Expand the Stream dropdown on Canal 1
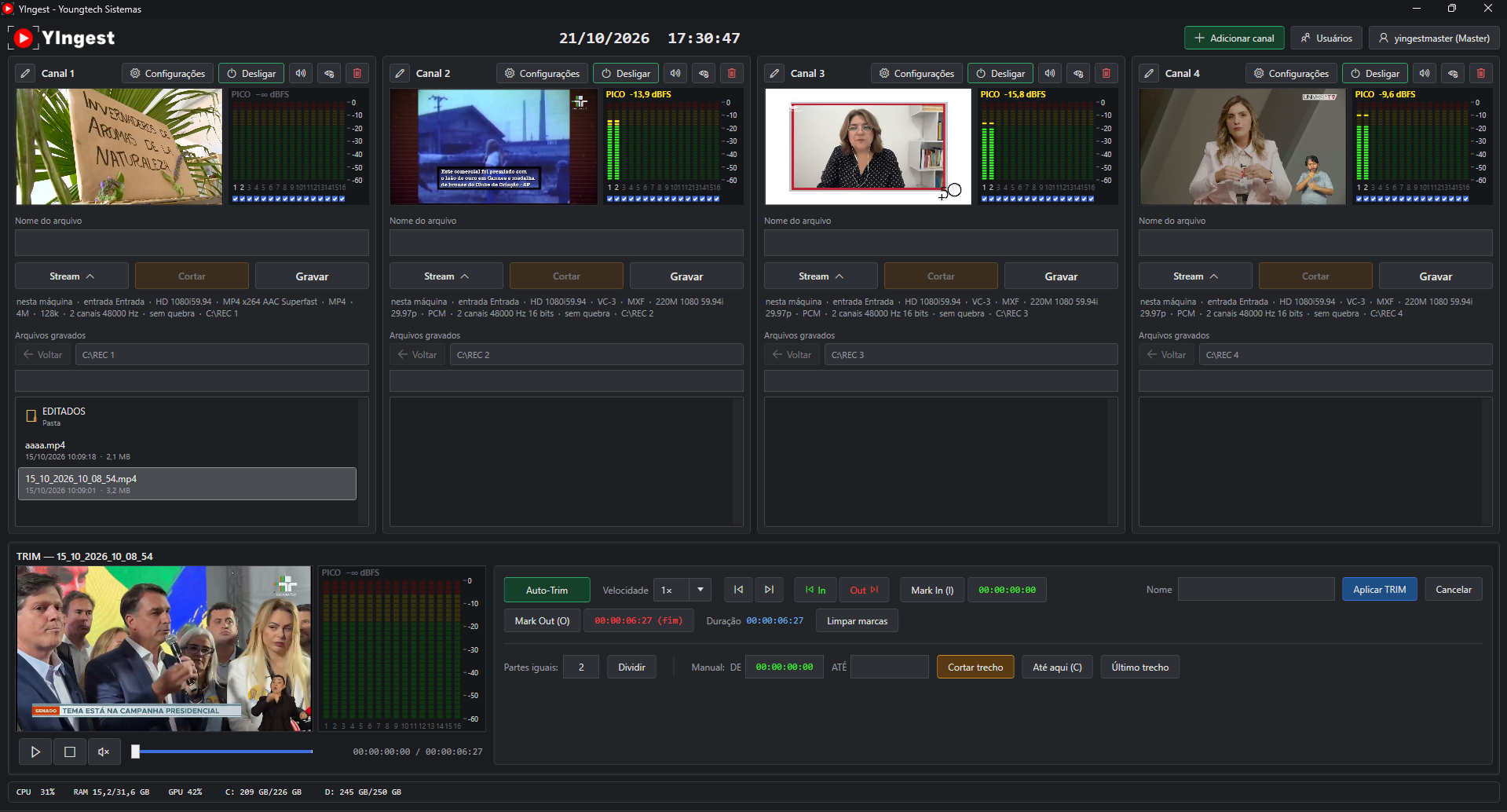Image resolution: width=1507 pixels, height=812 pixels. [72, 276]
